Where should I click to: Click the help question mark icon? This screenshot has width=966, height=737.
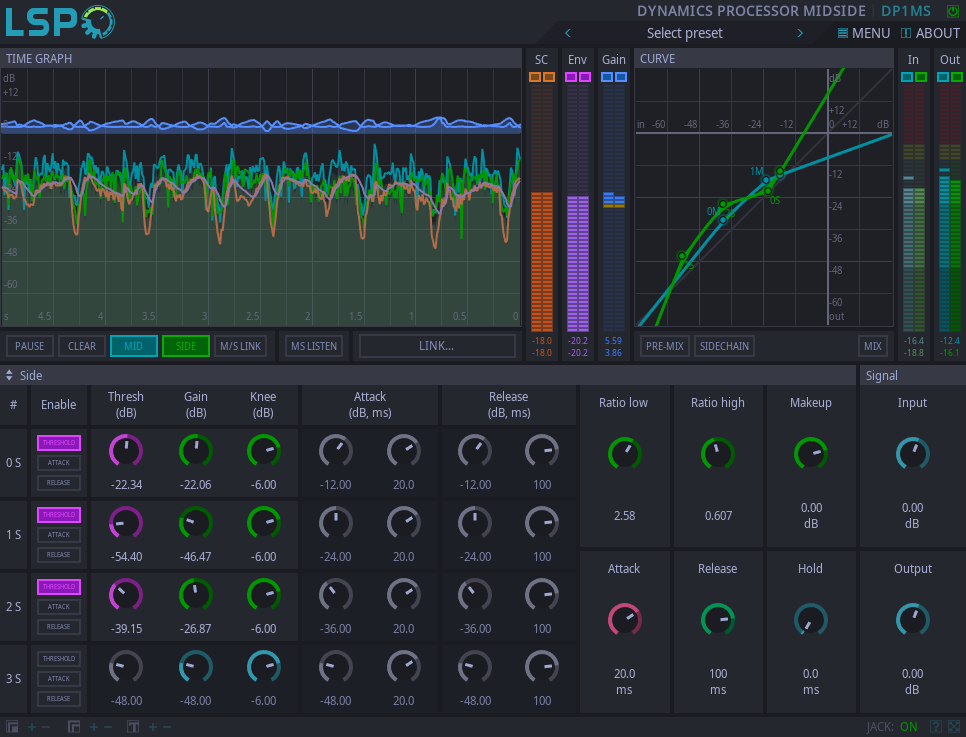(936, 727)
